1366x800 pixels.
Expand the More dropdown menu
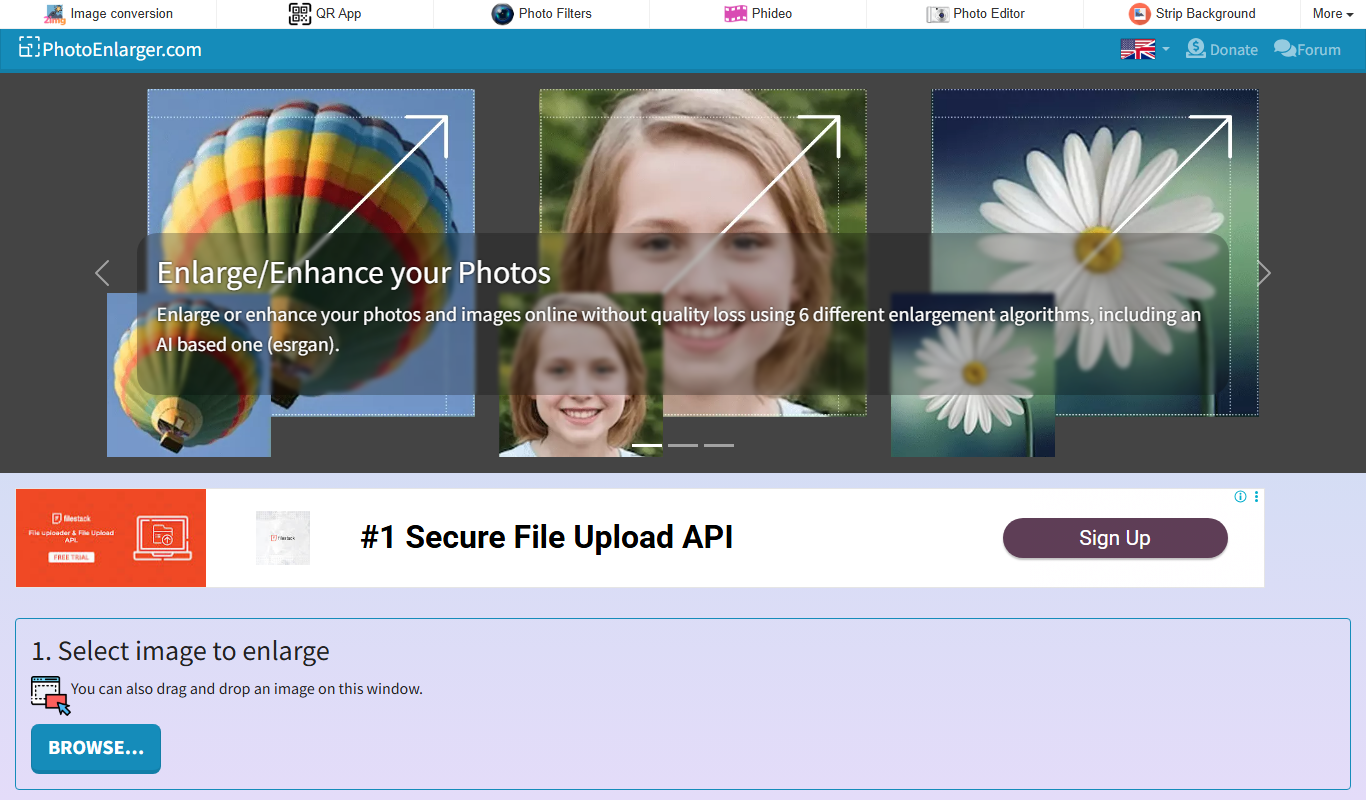coord(1332,14)
